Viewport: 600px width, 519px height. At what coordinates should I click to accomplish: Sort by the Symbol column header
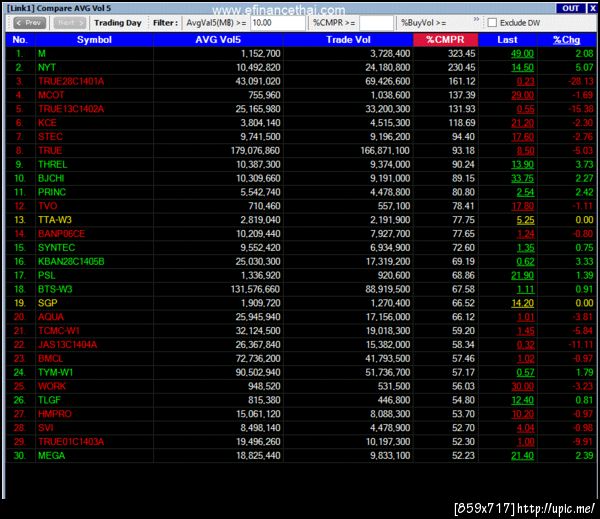pyautogui.click(x=94, y=40)
